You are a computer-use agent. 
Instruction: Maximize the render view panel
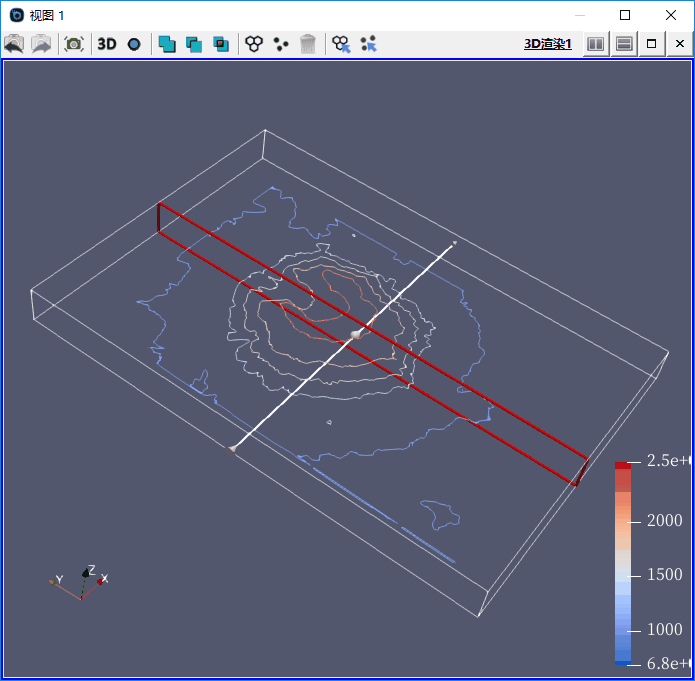pyautogui.click(x=652, y=44)
